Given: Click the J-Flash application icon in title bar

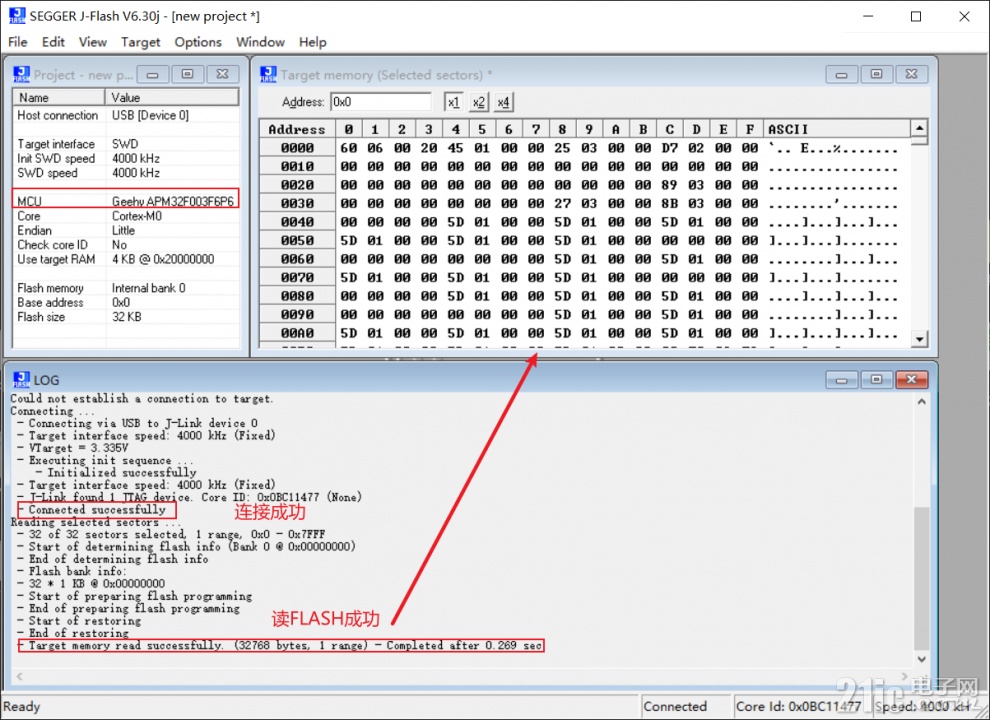Looking at the screenshot, I should [x=17, y=16].
